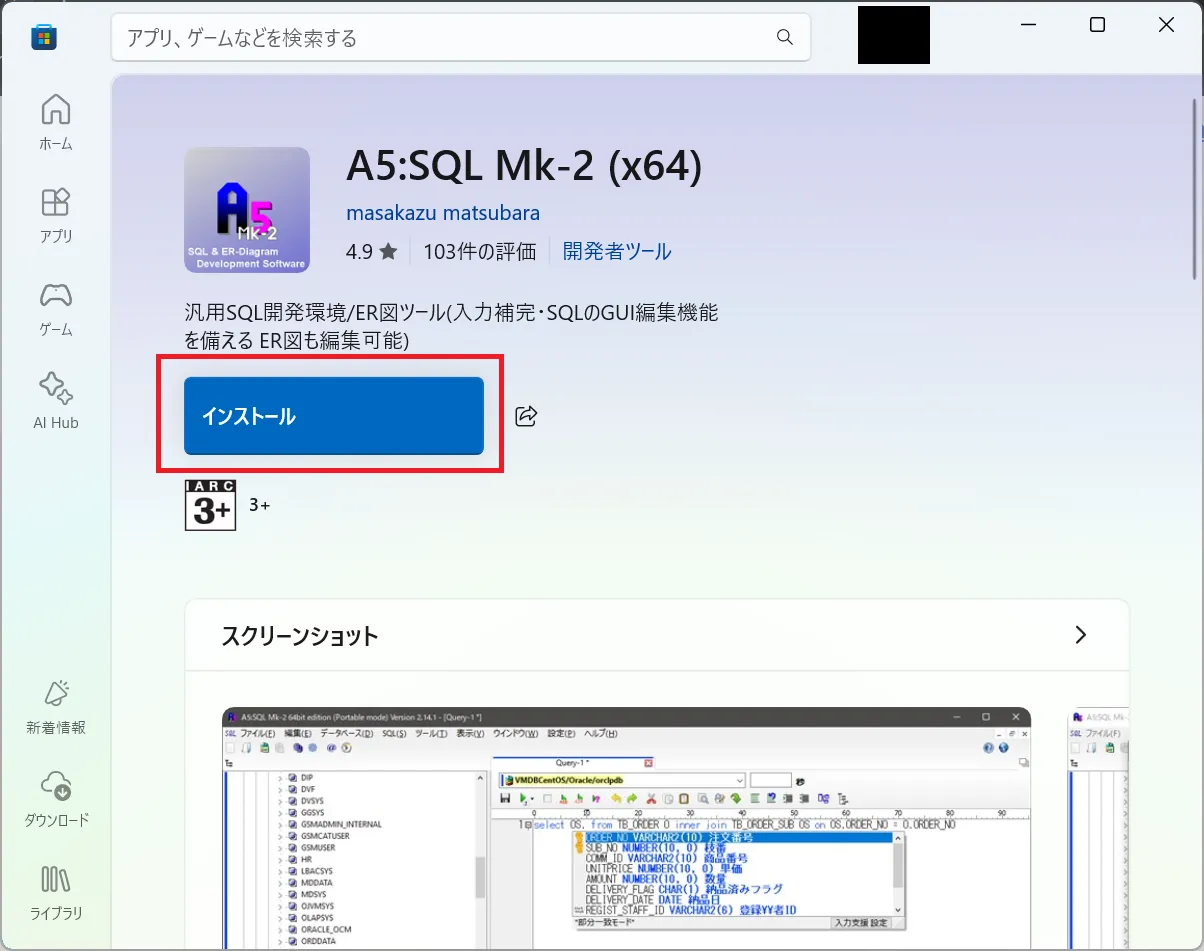Click the スクリーンショット heading

300,636
